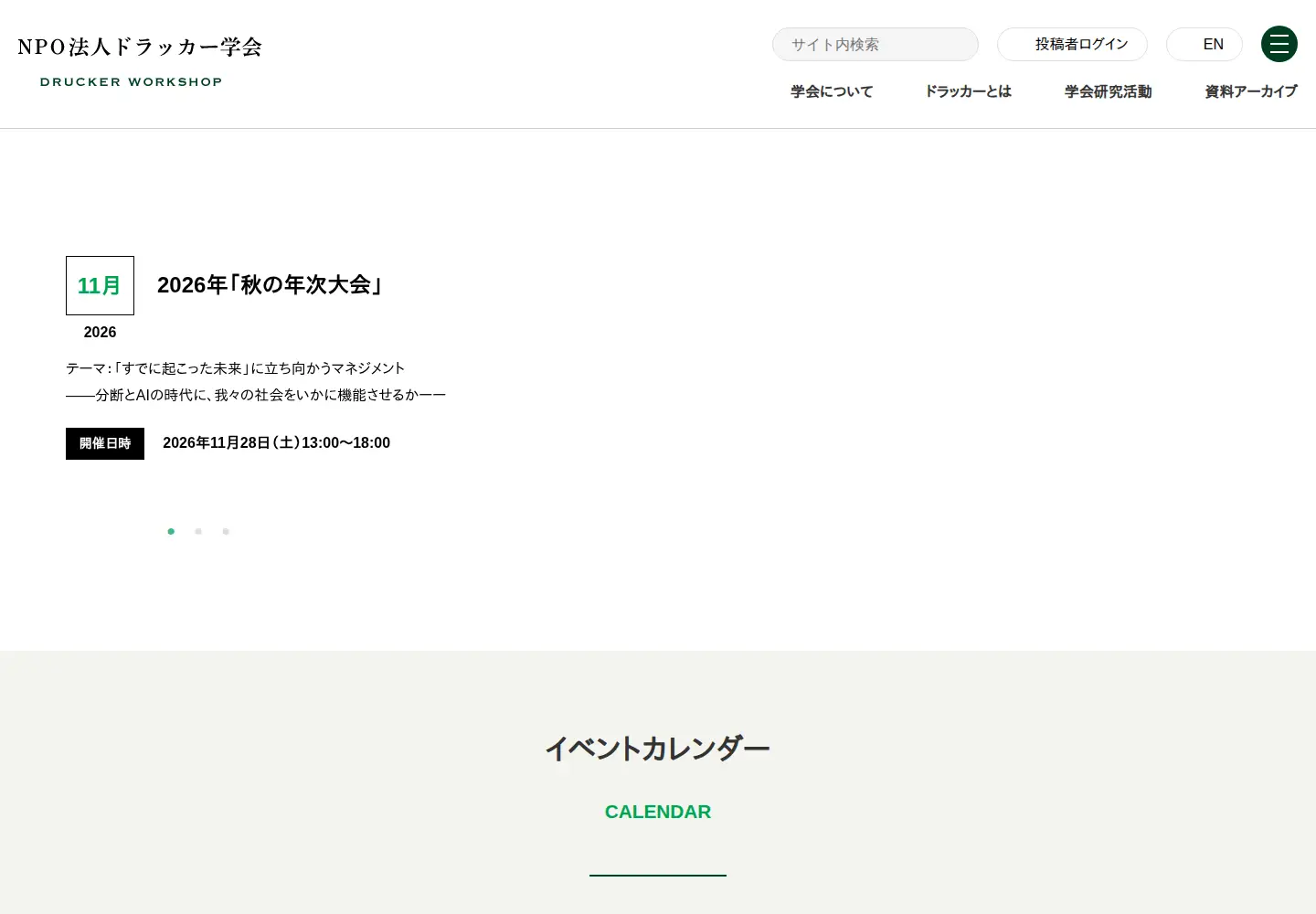Open the 2026年「秋の年次大会」 event title

[270, 285]
